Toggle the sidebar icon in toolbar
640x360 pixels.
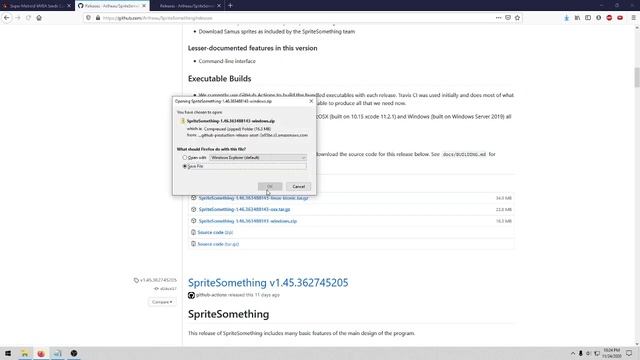pos(588,18)
